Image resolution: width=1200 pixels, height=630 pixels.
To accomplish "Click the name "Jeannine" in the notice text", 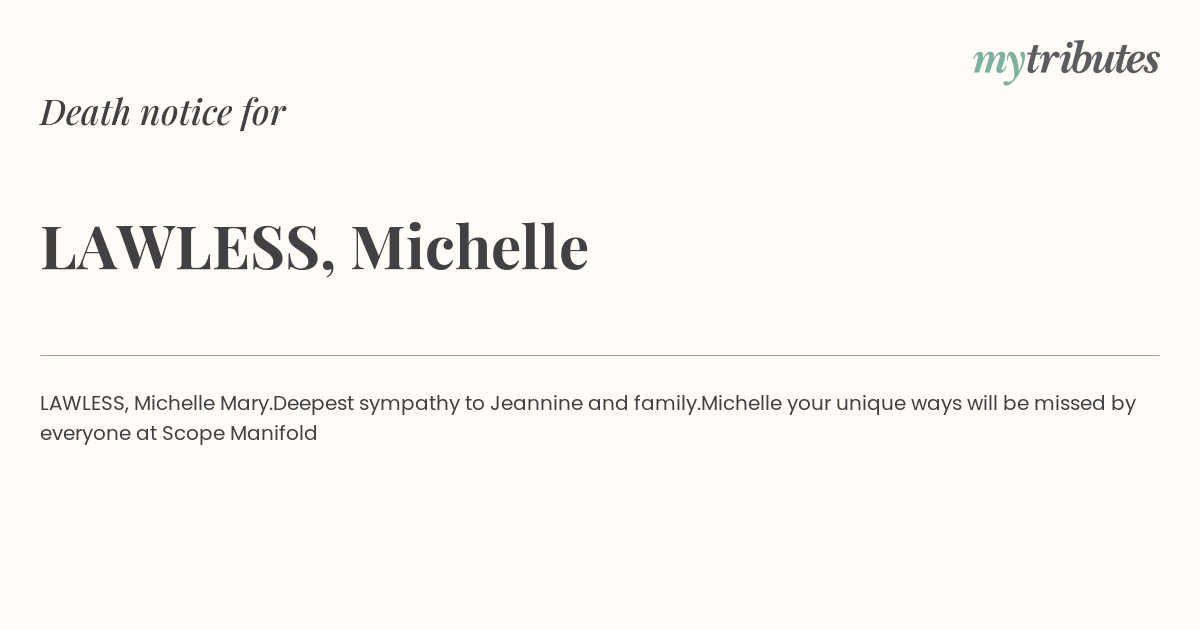I will pyautogui.click(x=536, y=403).
